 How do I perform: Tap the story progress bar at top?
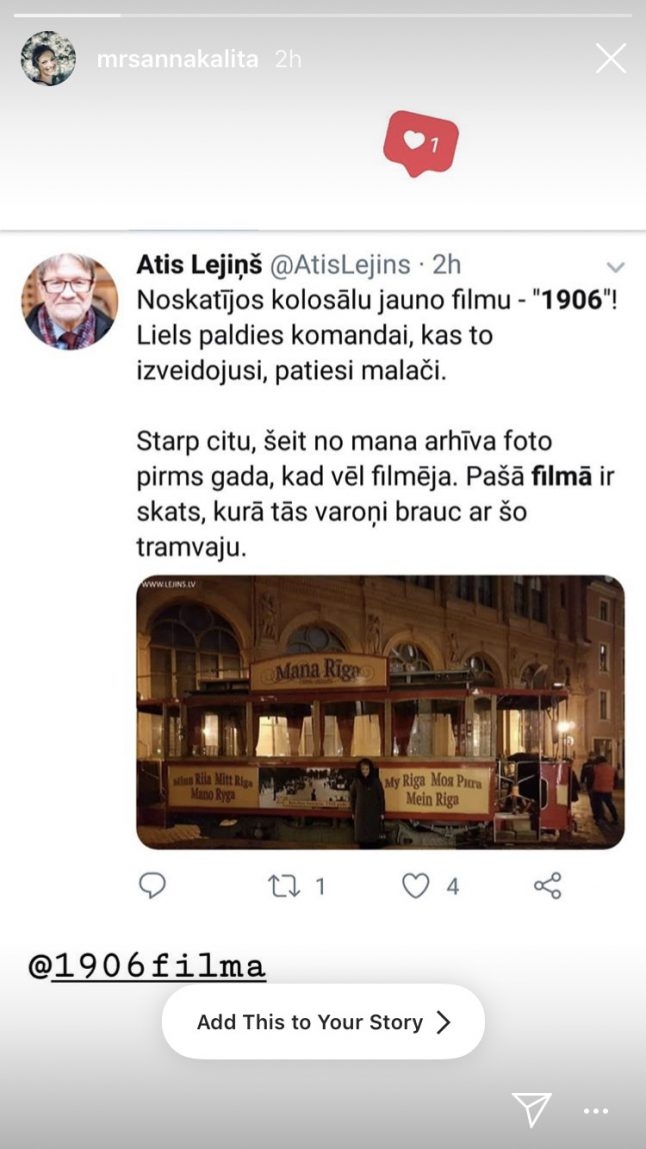[x=323, y=15]
